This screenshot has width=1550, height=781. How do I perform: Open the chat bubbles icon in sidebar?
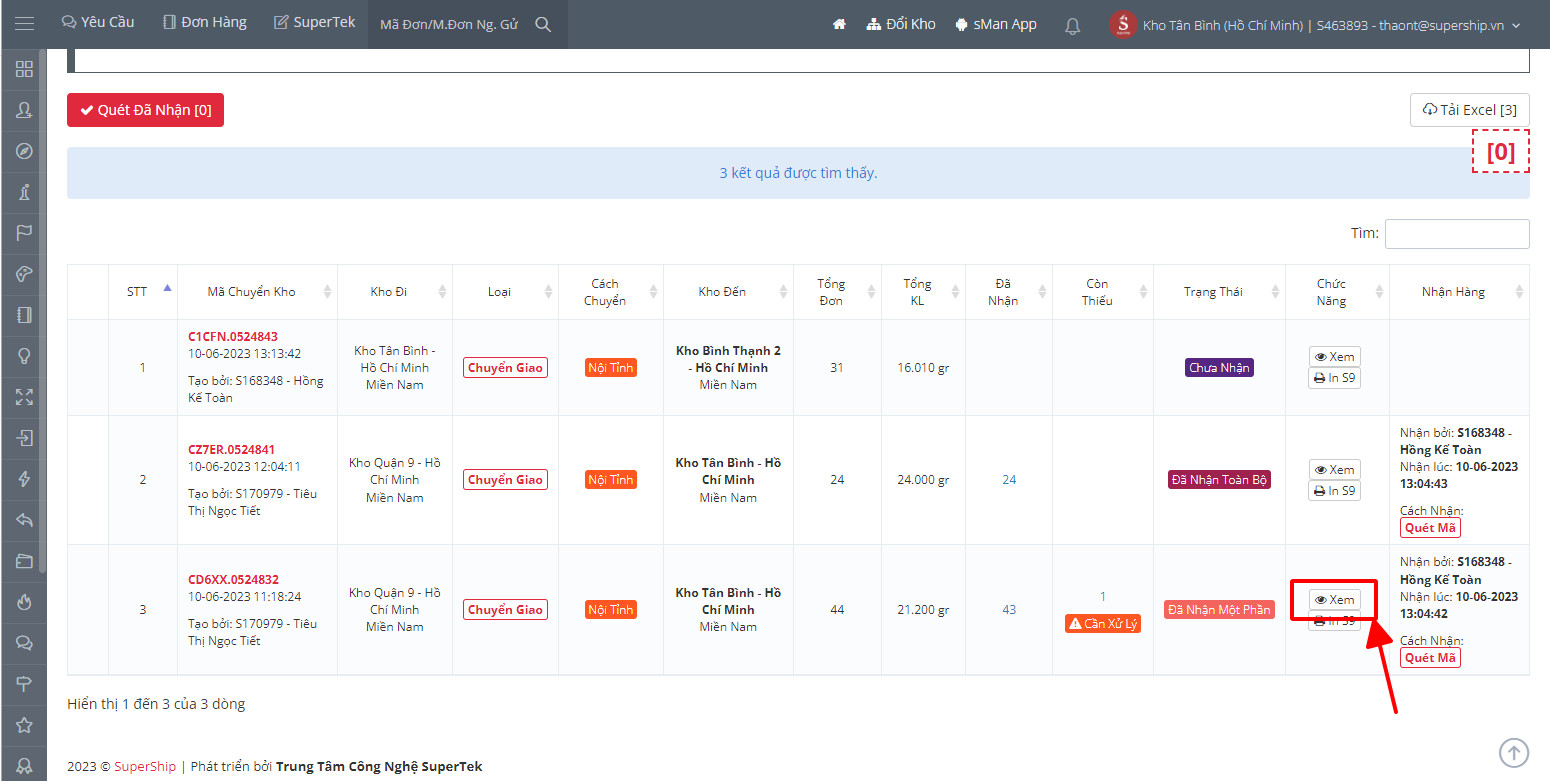click(x=24, y=643)
